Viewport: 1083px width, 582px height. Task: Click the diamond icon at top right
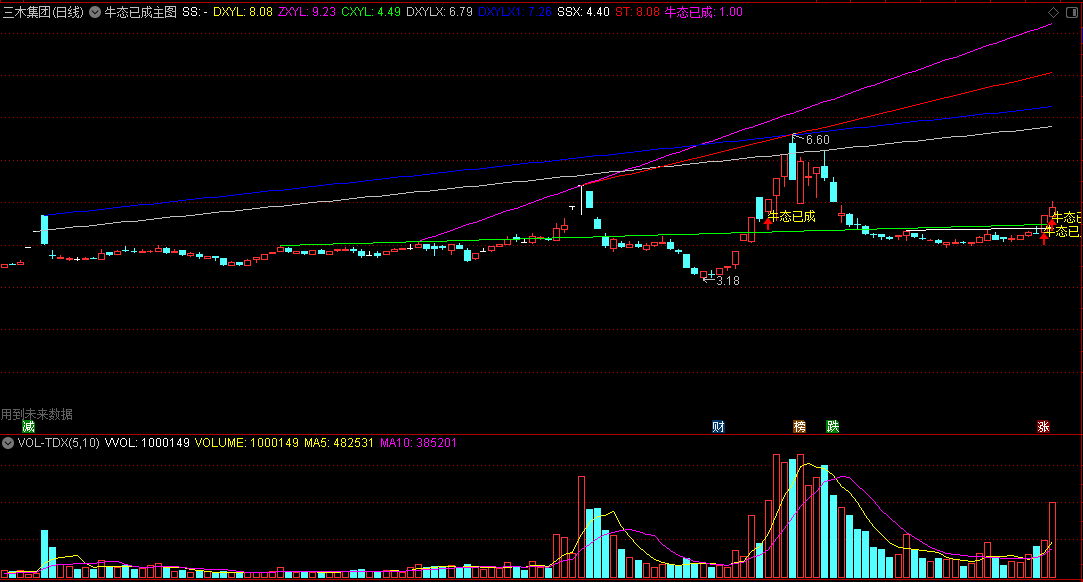click(x=1053, y=12)
